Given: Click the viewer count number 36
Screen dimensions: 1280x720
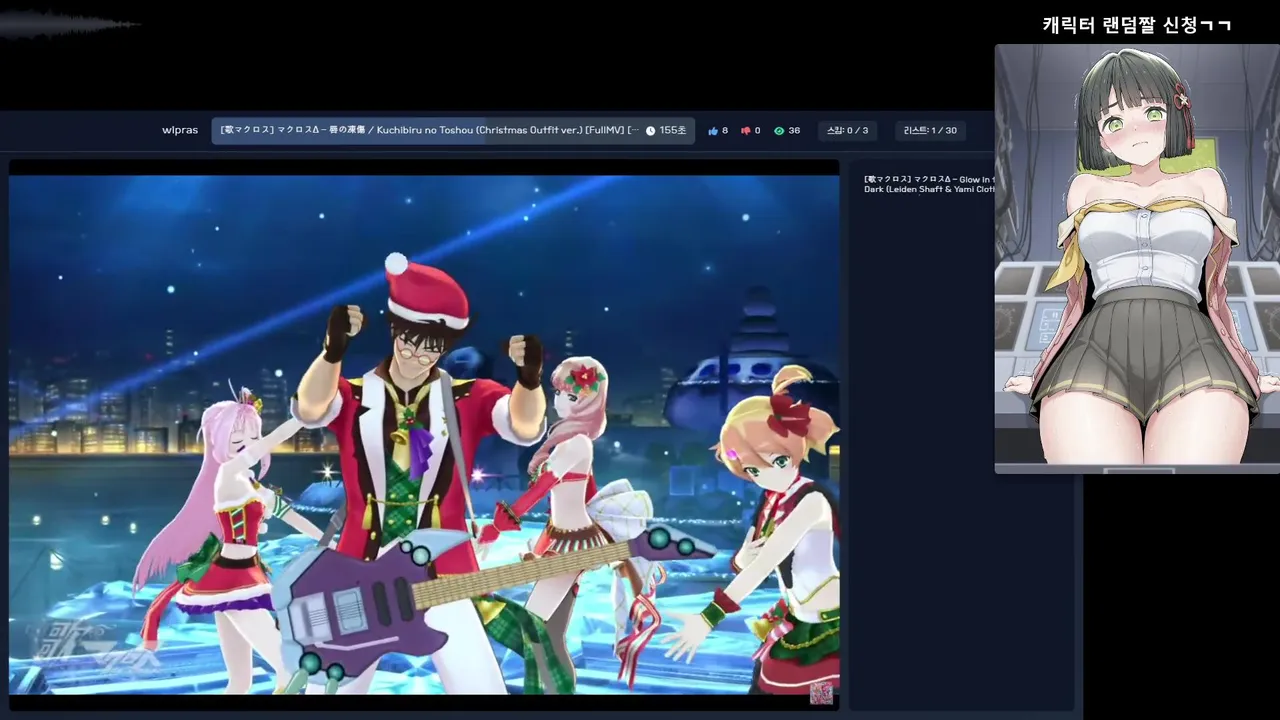Looking at the screenshot, I should click(794, 131).
